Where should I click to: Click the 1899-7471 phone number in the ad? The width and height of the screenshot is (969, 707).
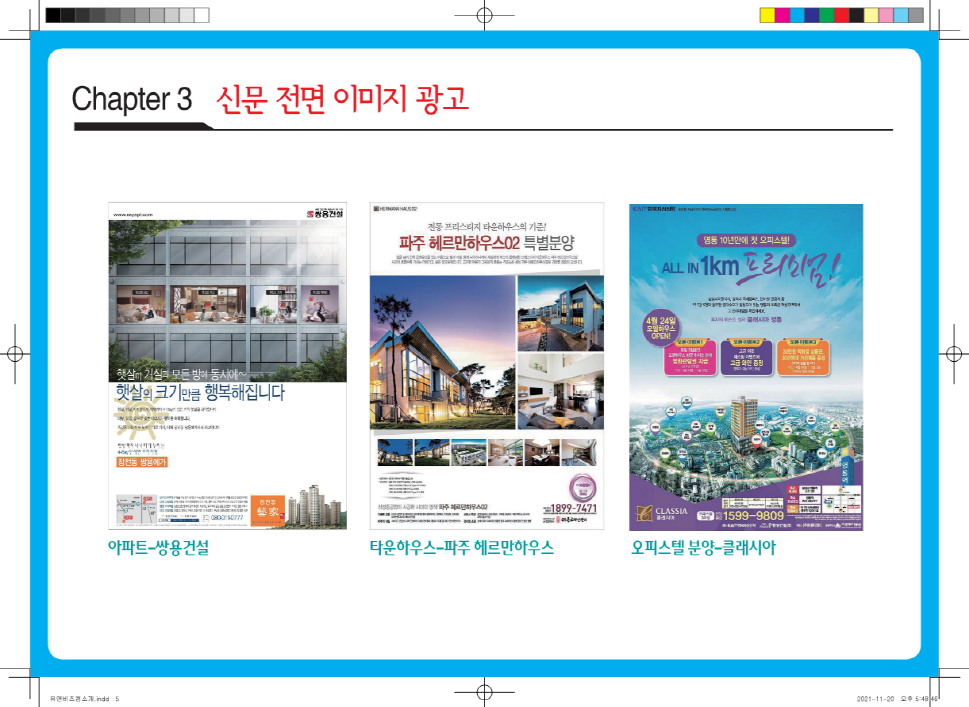572,509
